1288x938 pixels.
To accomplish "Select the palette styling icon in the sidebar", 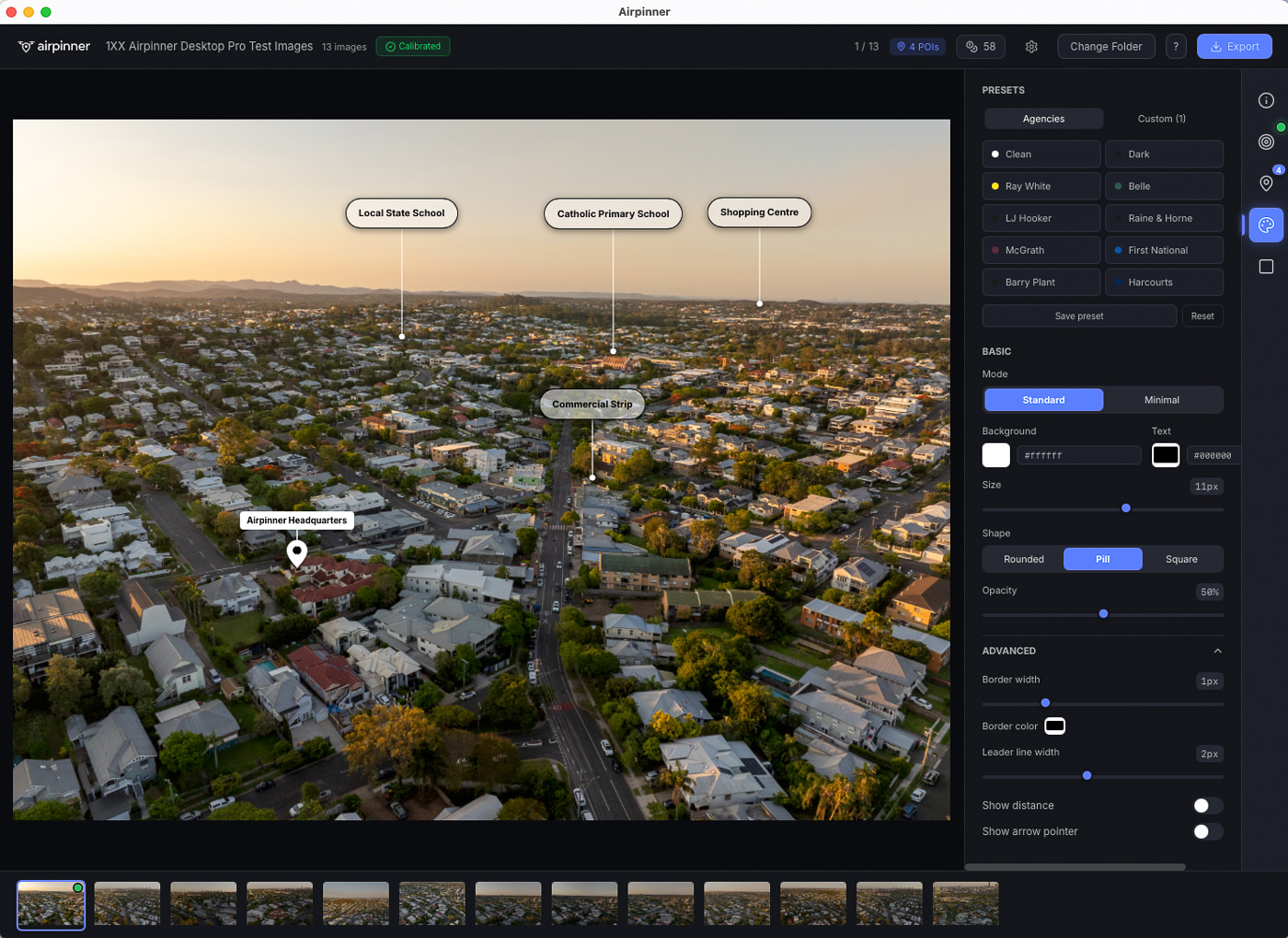I will point(1266,224).
